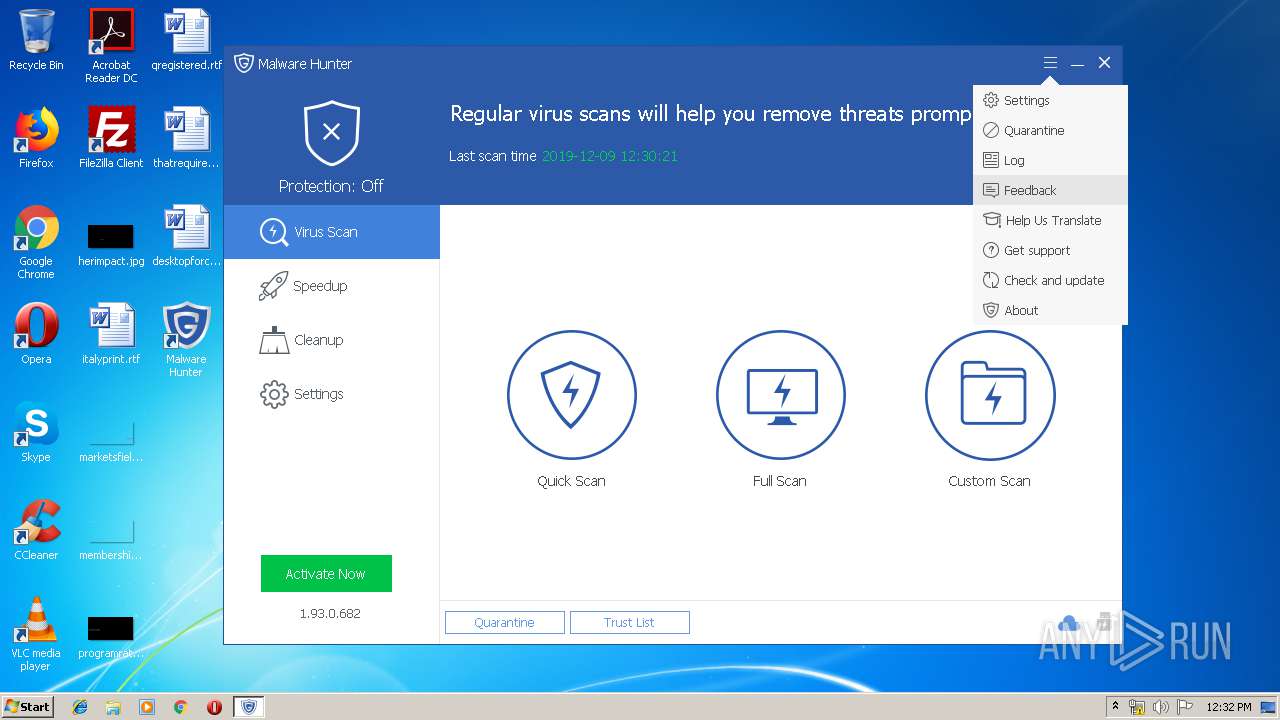The height and width of the screenshot is (720, 1280).
Task: Start a Quick Scan with the shield icon
Action: click(x=571, y=395)
